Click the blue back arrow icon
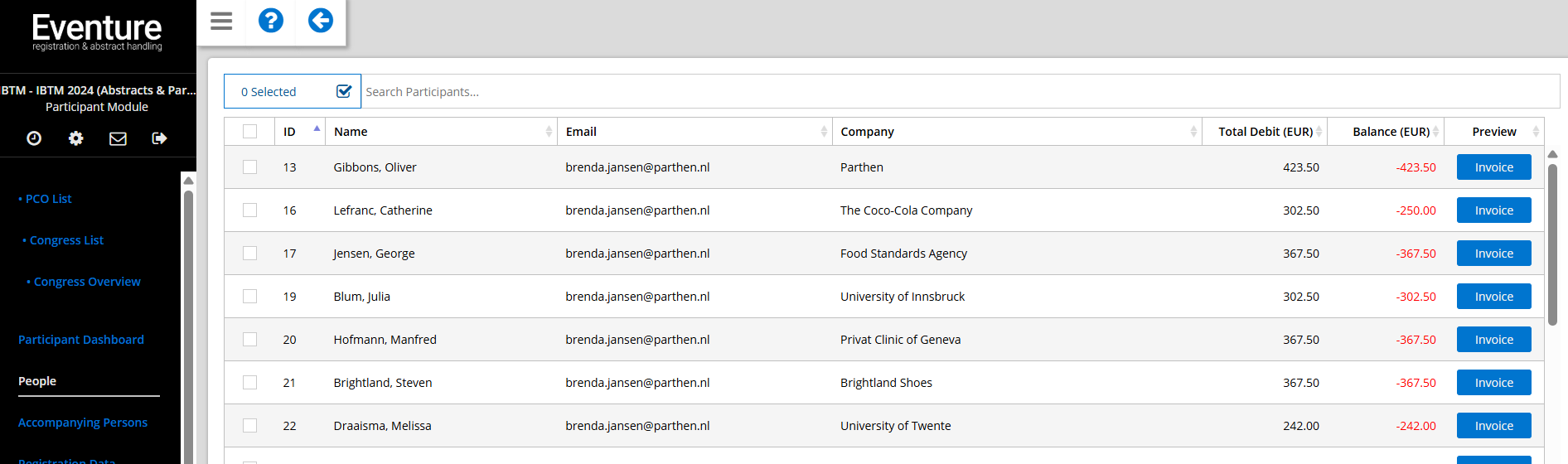Image resolution: width=1568 pixels, height=464 pixels. coord(321,20)
